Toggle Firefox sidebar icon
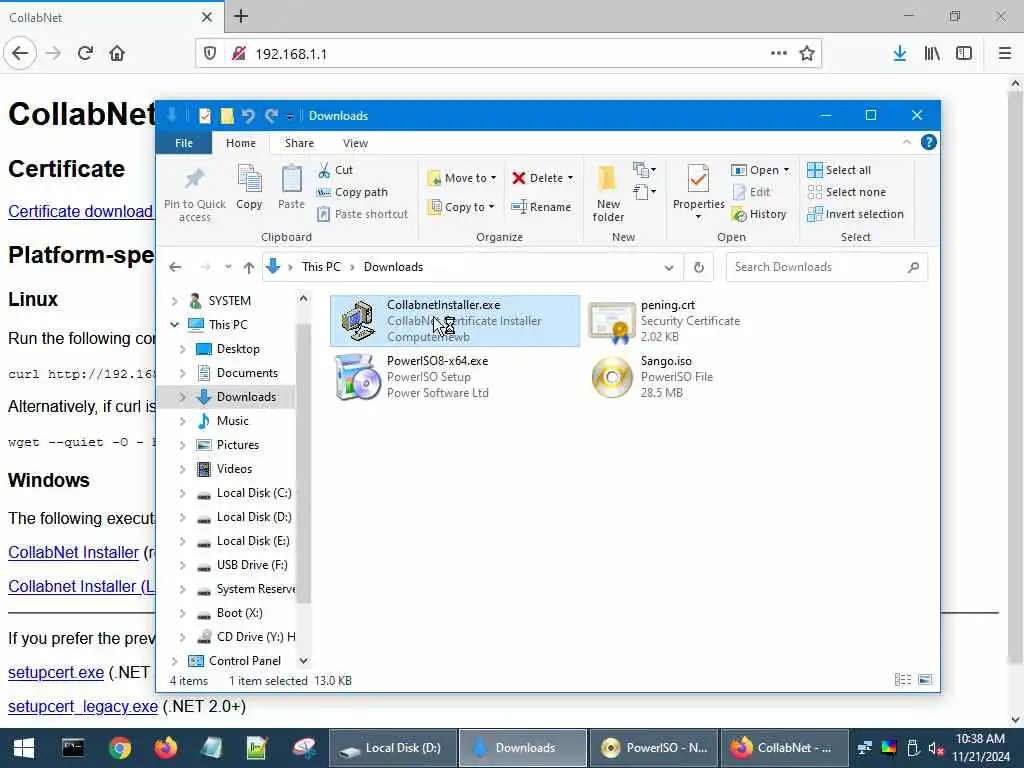The image size is (1024, 768). pos(963,54)
